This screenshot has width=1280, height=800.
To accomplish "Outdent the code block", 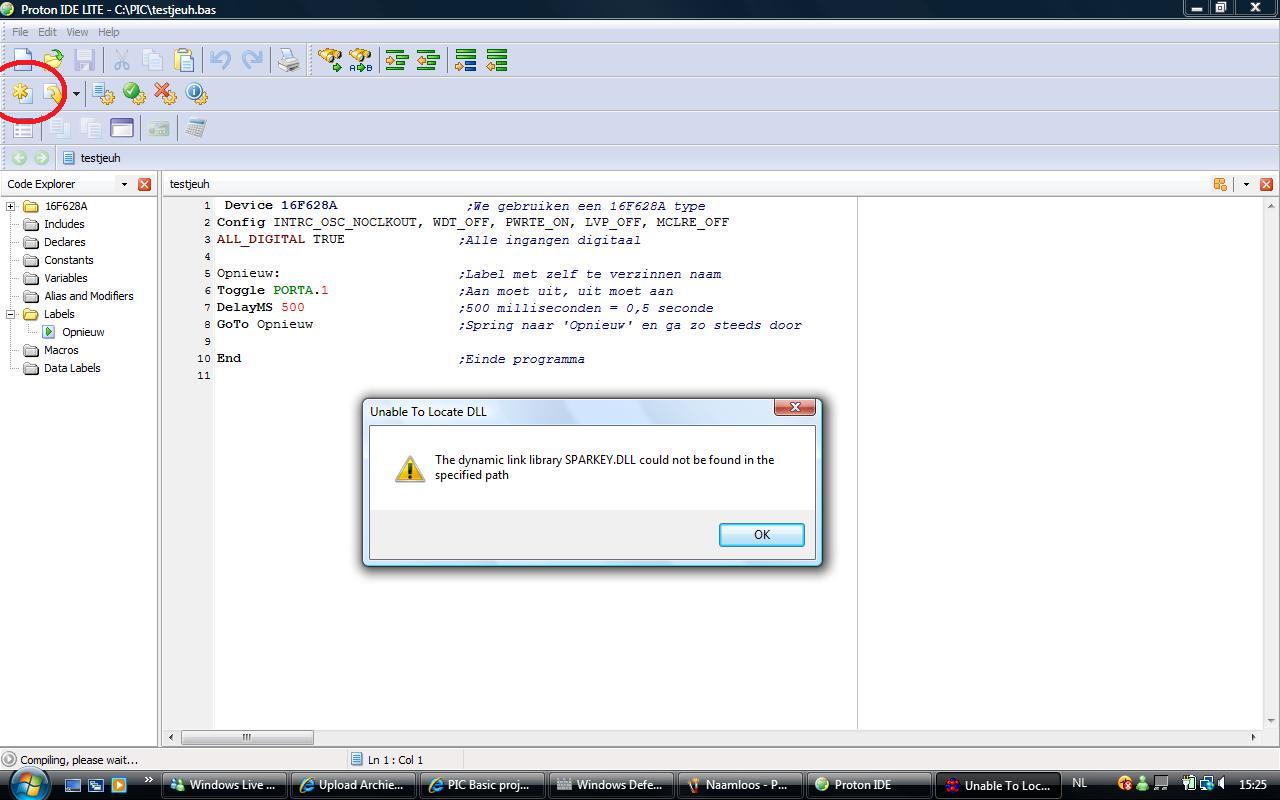I will pyautogui.click(x=428, y=61).
